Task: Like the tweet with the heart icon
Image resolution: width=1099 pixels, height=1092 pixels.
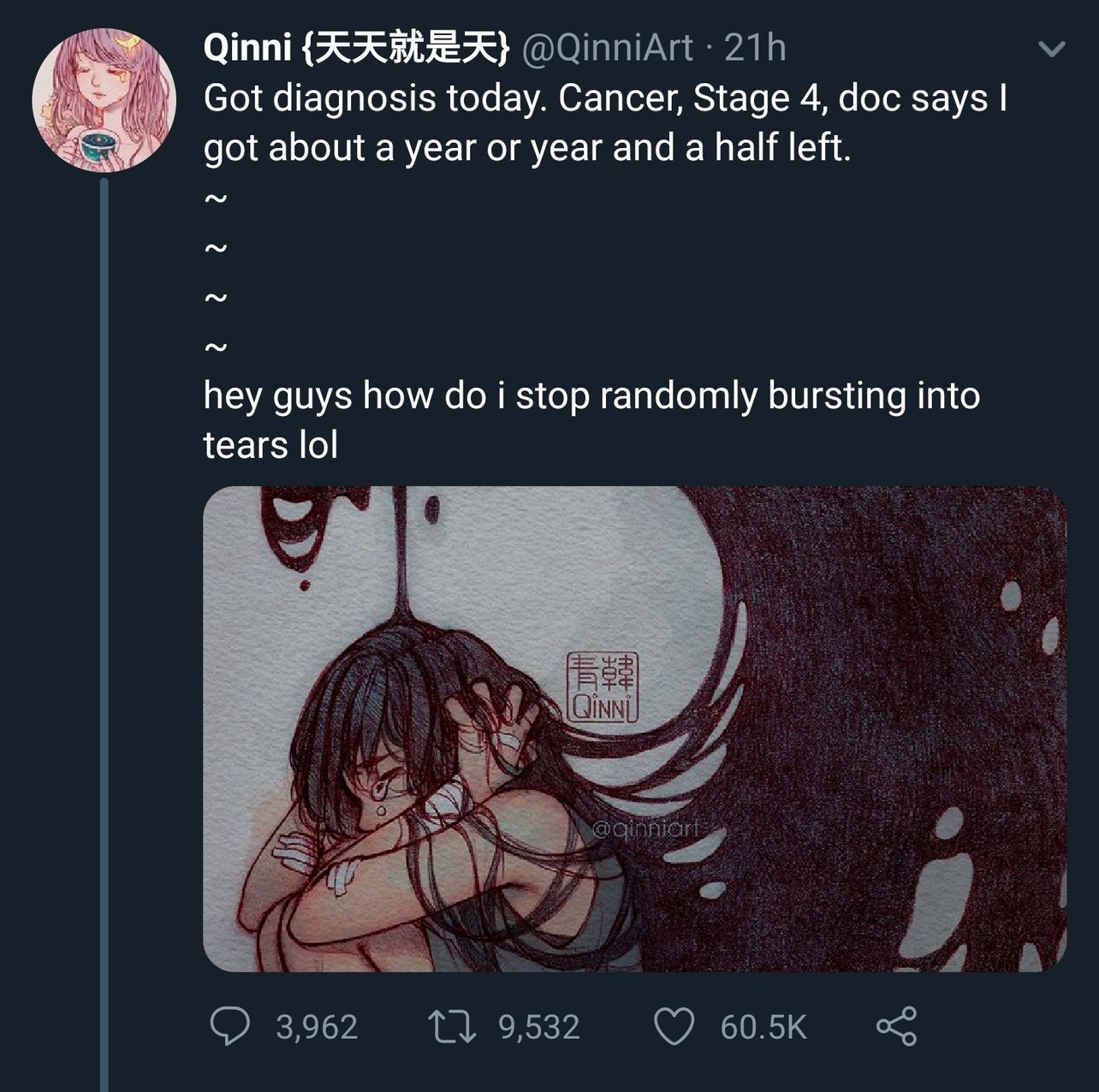Action: (x=674, y=1026)
